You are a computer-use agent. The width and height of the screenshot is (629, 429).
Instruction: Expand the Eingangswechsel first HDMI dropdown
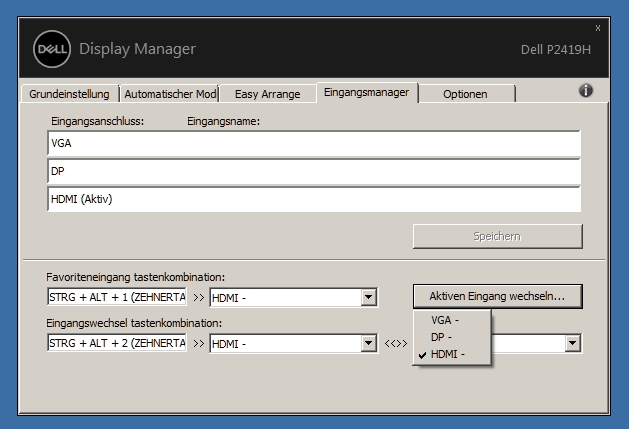point(368,344)
